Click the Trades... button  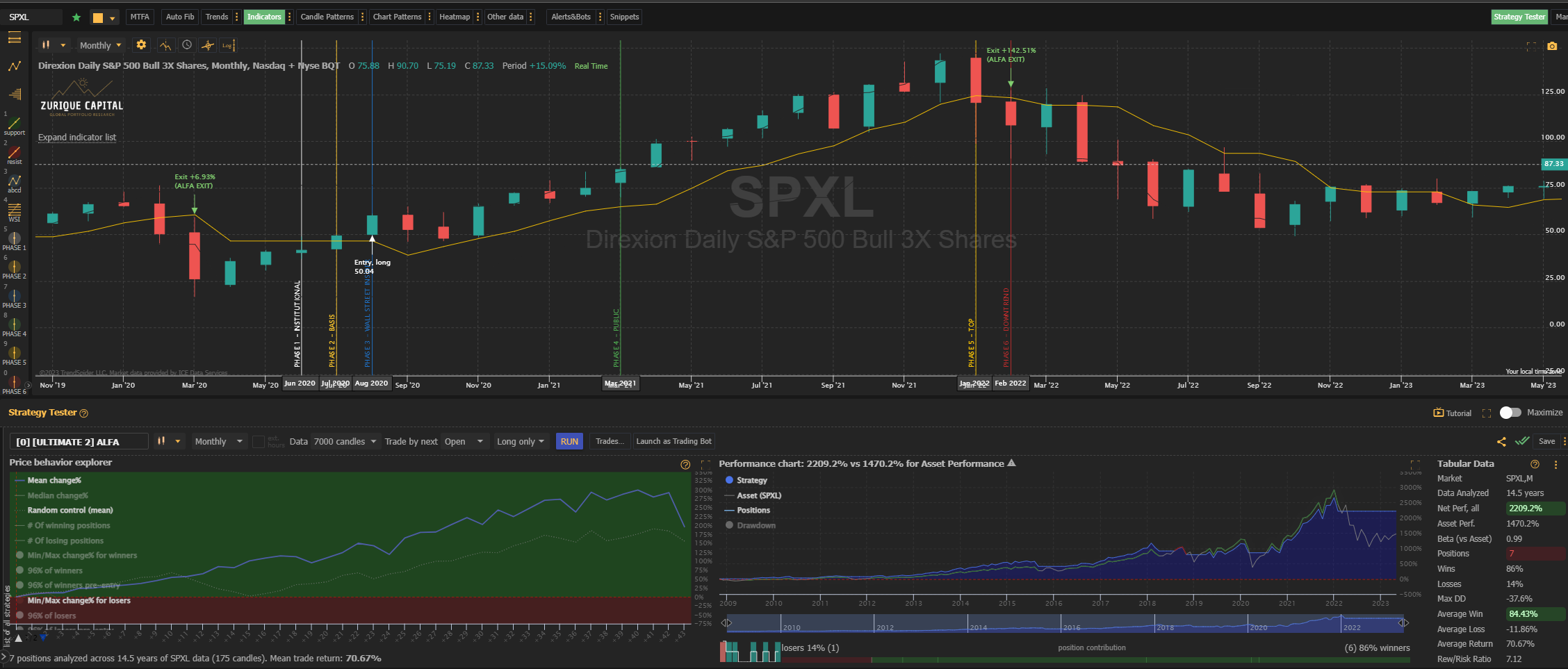pos(610,442)
